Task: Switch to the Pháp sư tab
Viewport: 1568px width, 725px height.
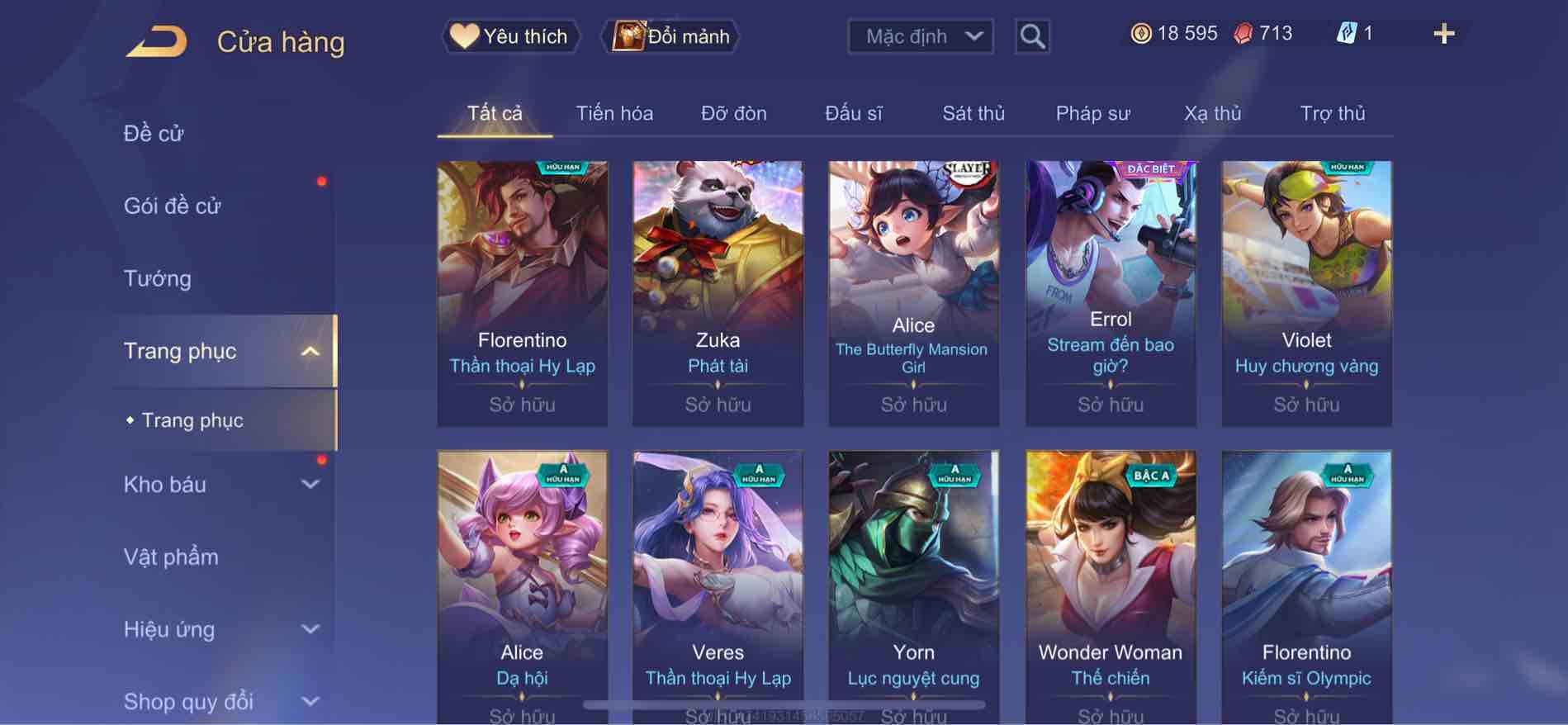Action: coord(1092,113)
